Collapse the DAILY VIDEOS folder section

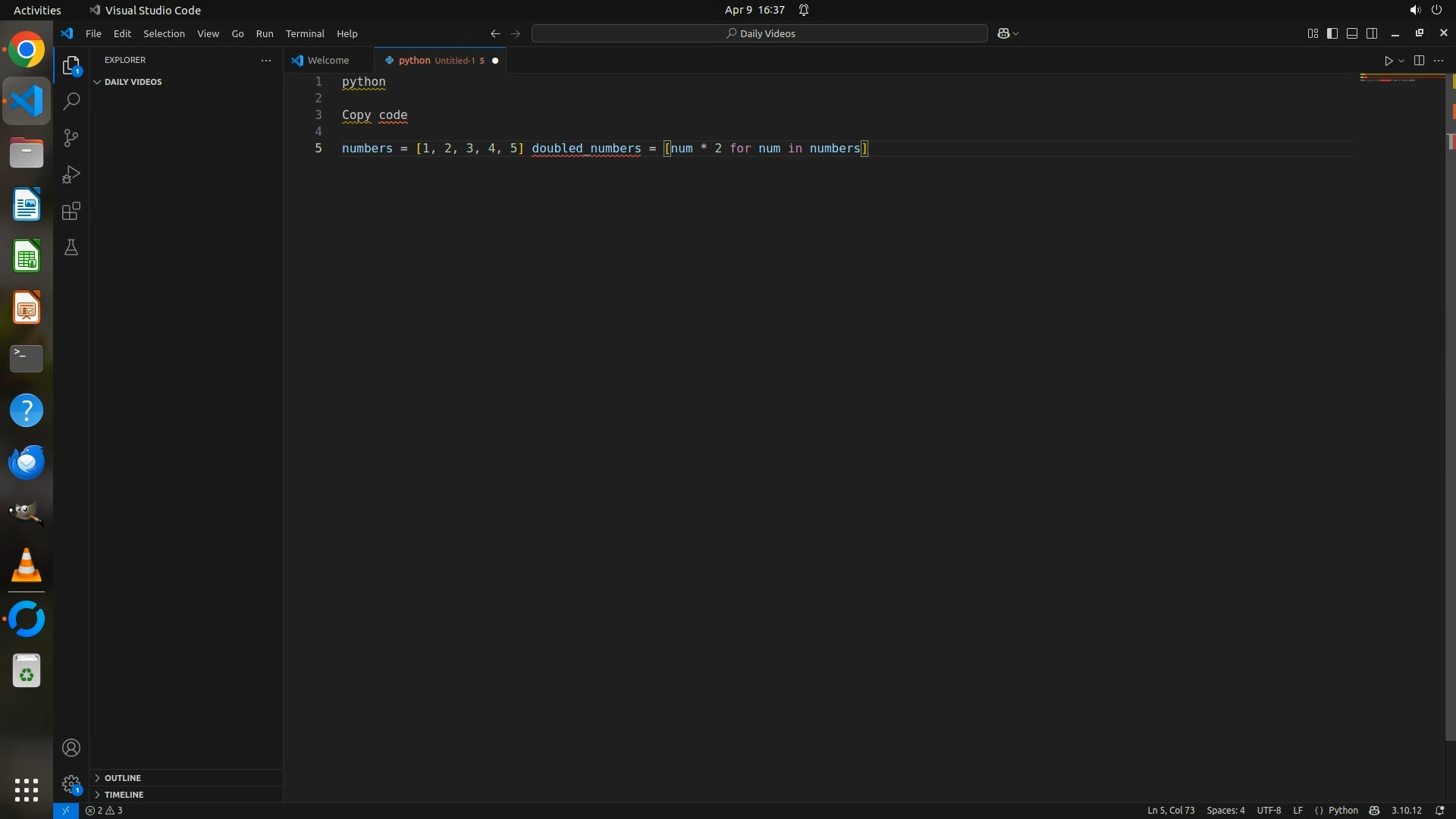pos(133,82)
